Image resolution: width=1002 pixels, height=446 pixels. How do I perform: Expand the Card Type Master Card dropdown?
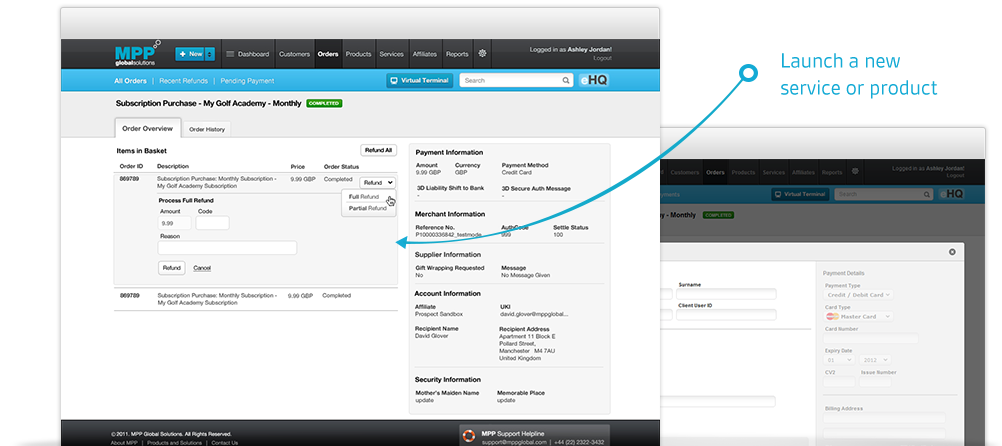click(858, 317)
